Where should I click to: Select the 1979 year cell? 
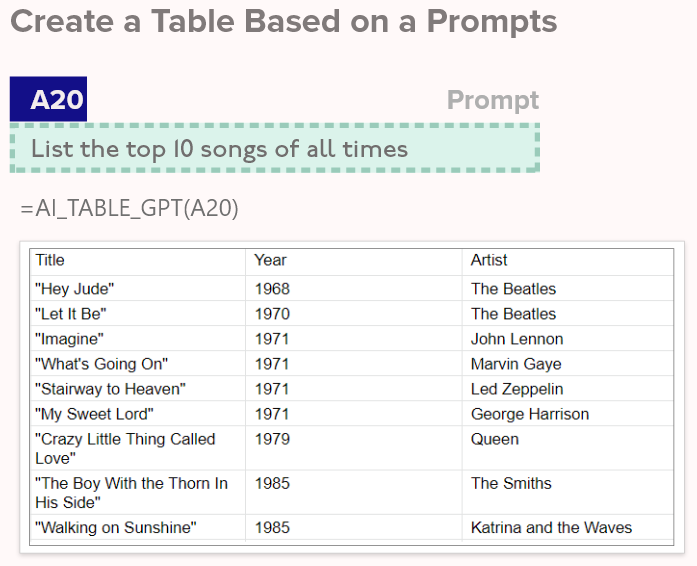coord(353,448)
